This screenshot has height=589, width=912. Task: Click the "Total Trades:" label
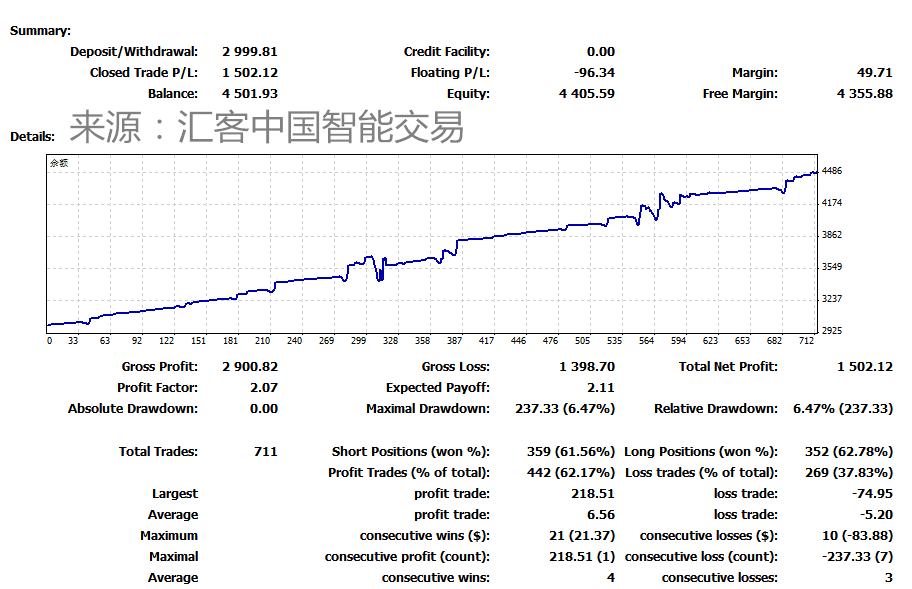pyautogui.click(x=158, y=452)
